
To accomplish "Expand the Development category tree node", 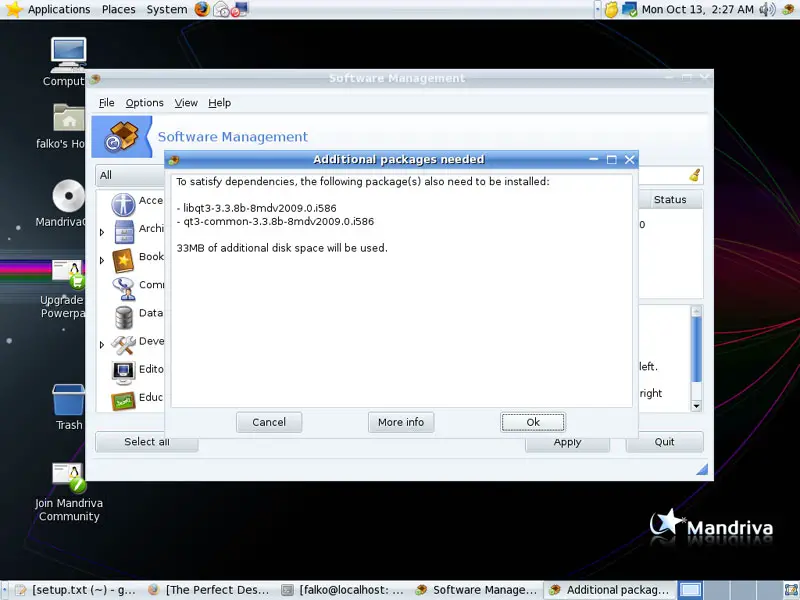I will coord(102,345).
